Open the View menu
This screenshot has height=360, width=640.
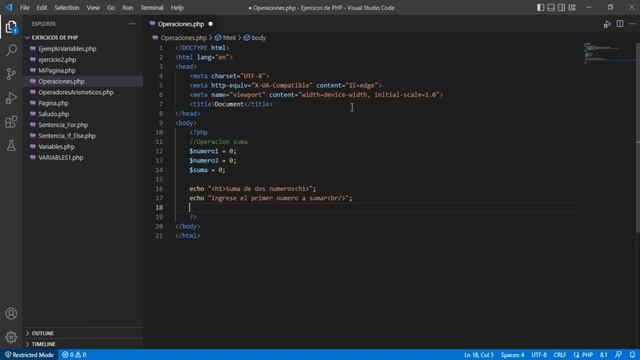pos(93,7)
